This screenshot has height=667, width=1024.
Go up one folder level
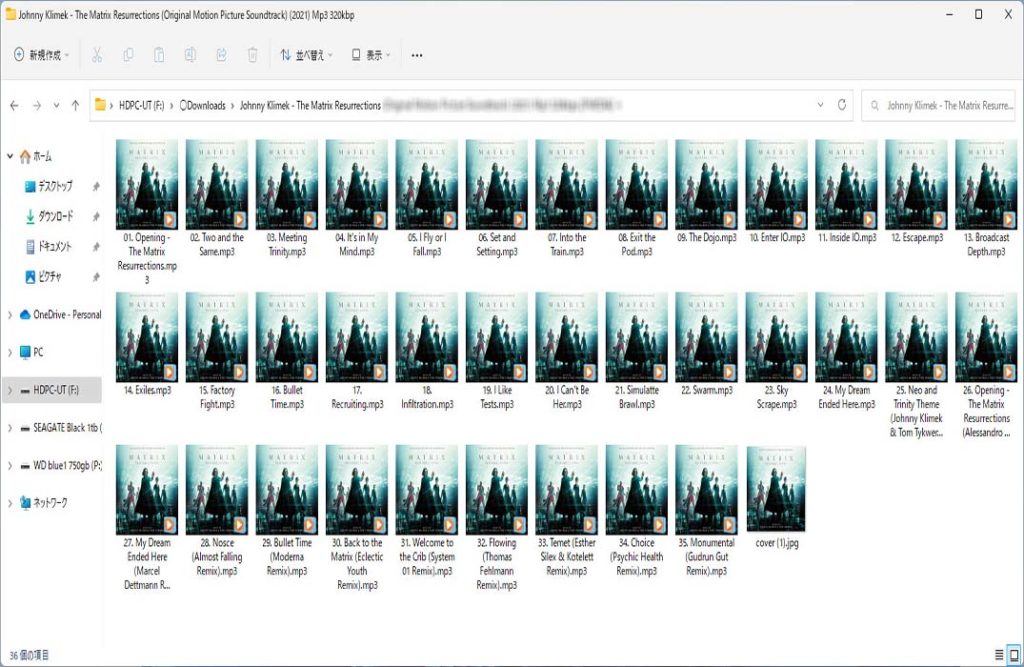tap(75, 105)
